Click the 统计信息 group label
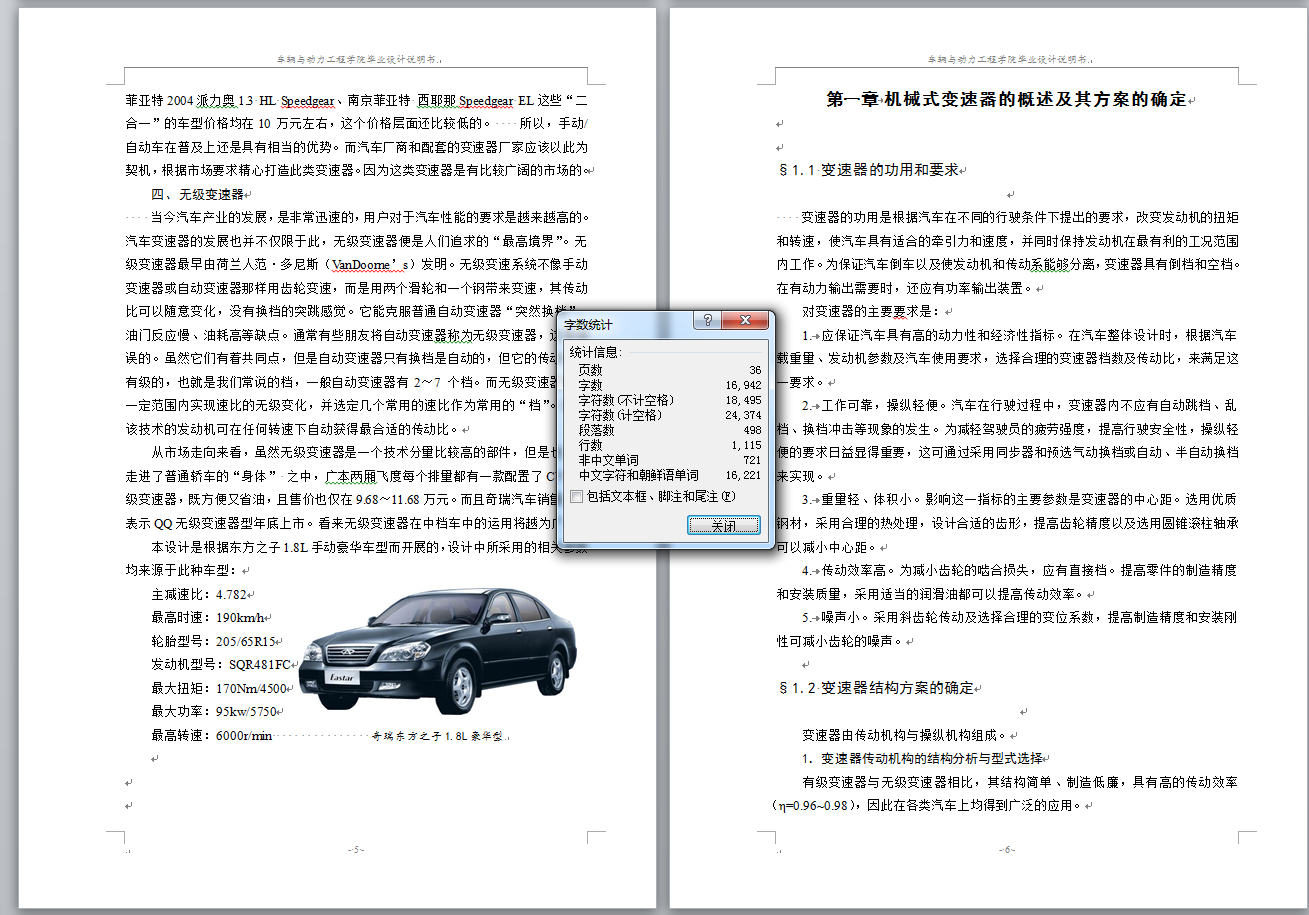 (x=596, y=352)
